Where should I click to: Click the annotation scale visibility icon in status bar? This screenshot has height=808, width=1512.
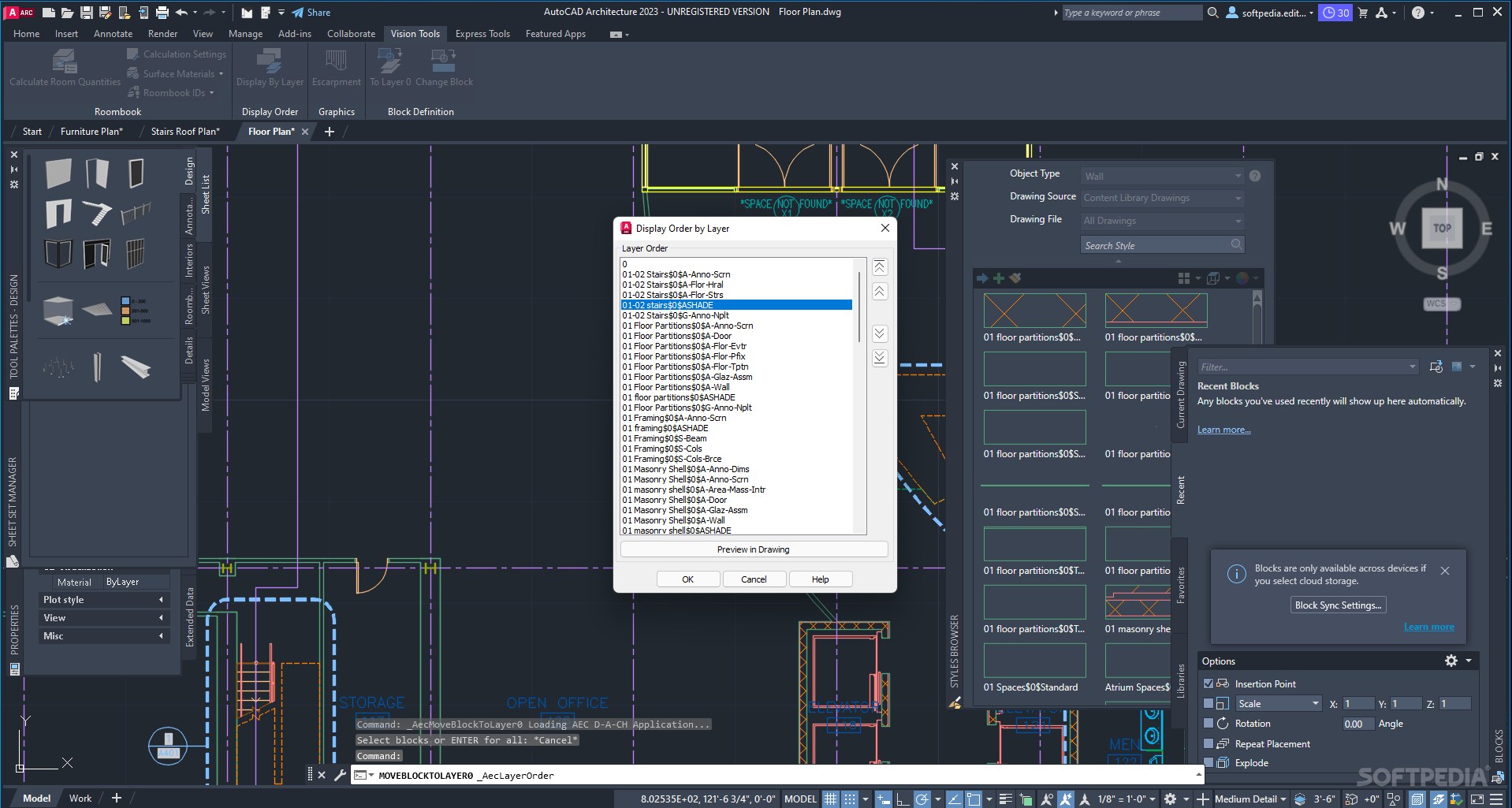click(x=1047, y=799)
